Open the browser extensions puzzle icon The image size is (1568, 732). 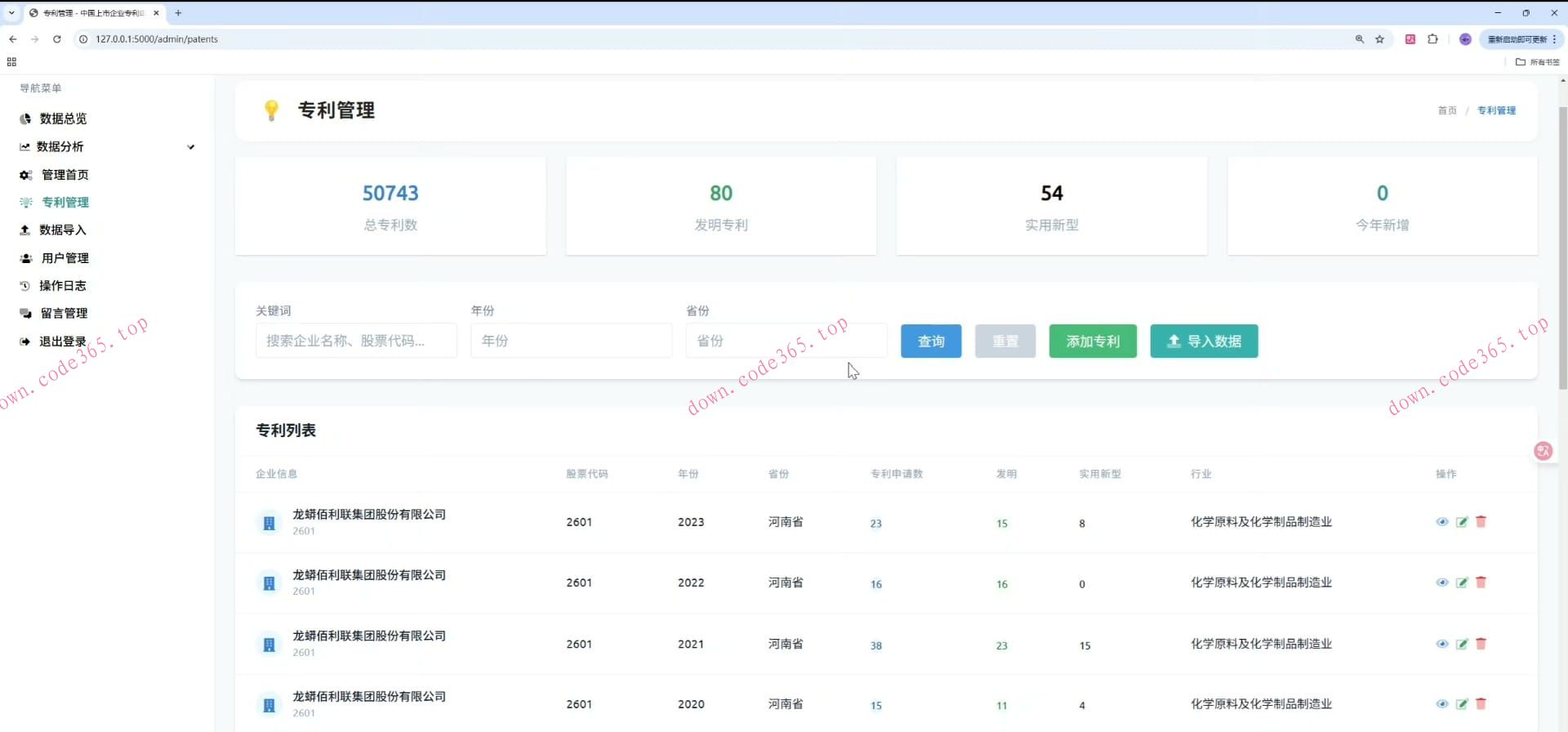(1432, 39)
